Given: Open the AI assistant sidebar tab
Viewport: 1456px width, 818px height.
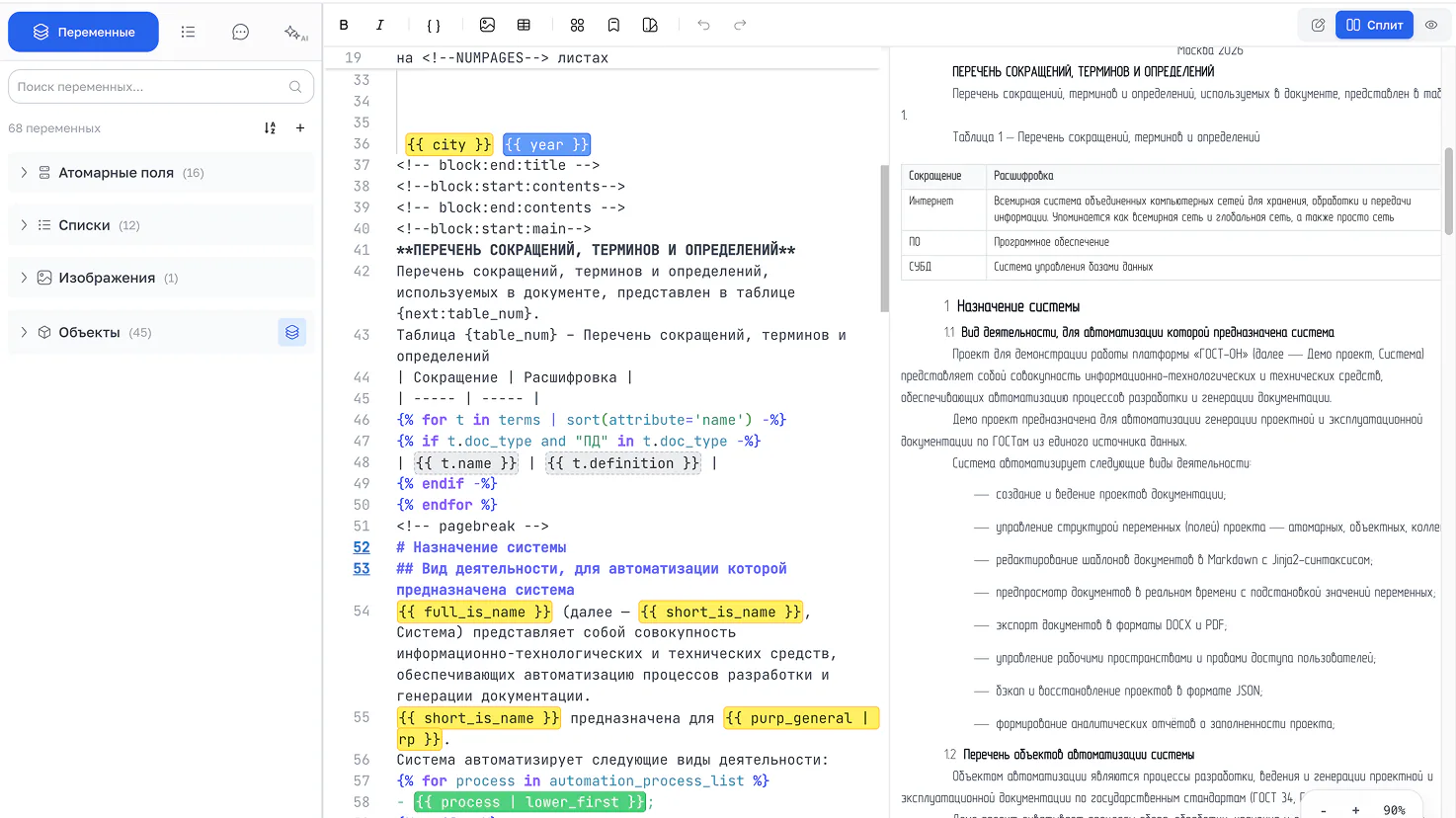Looking at the screenshot, I should [x=294, y=32].
